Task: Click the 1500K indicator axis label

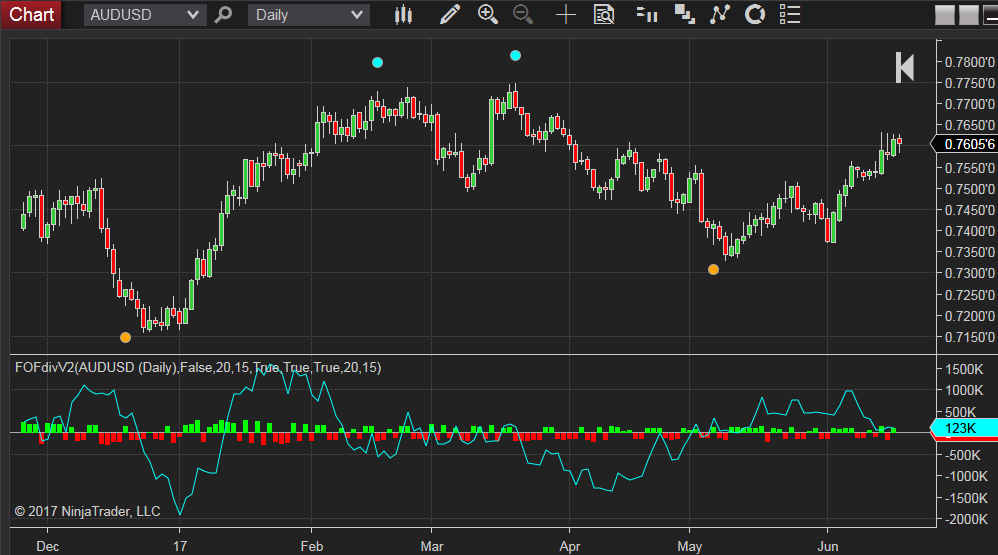Action: 964,369
